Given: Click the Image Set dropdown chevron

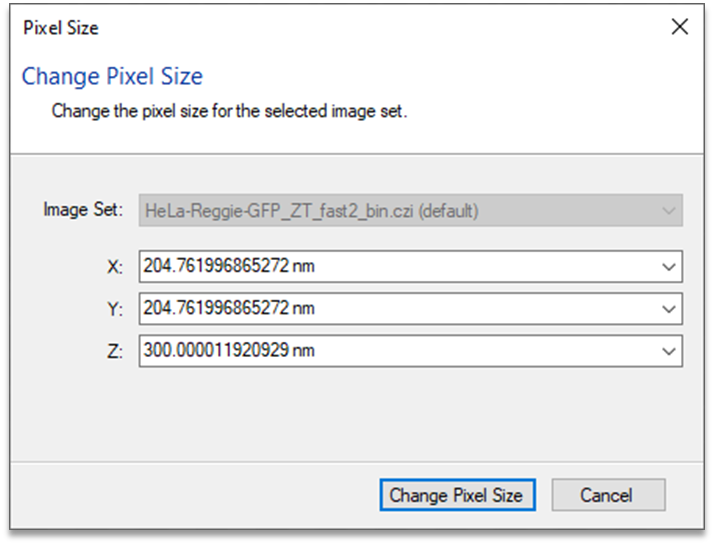Looking at the screenshot, I should point(668,211).
